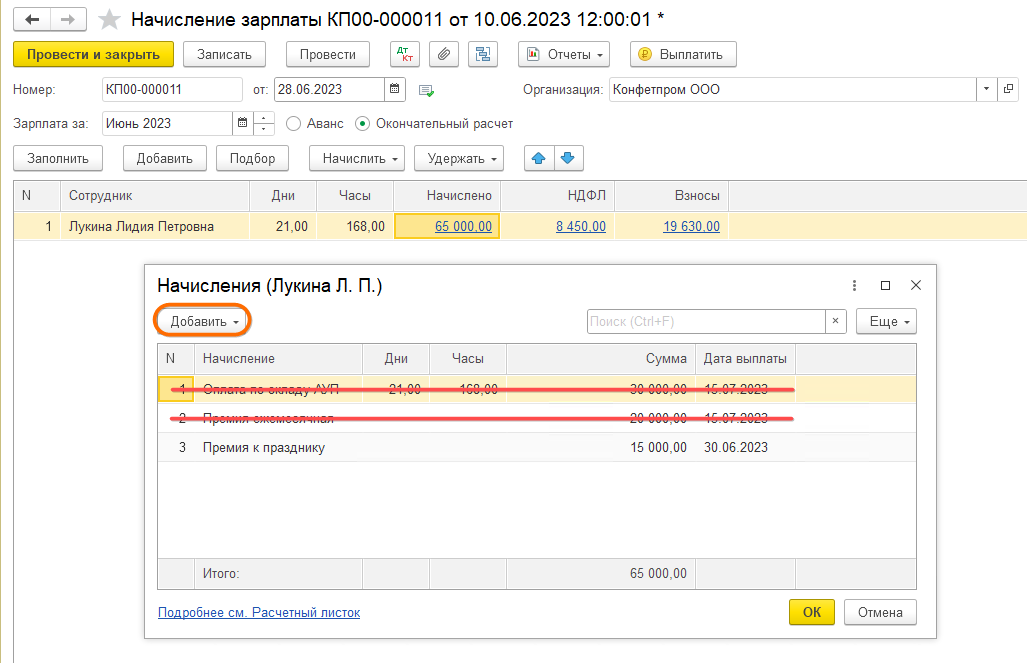Move row down with blue arrow
The image size is (1027, 663).
(x=568, y=158)
